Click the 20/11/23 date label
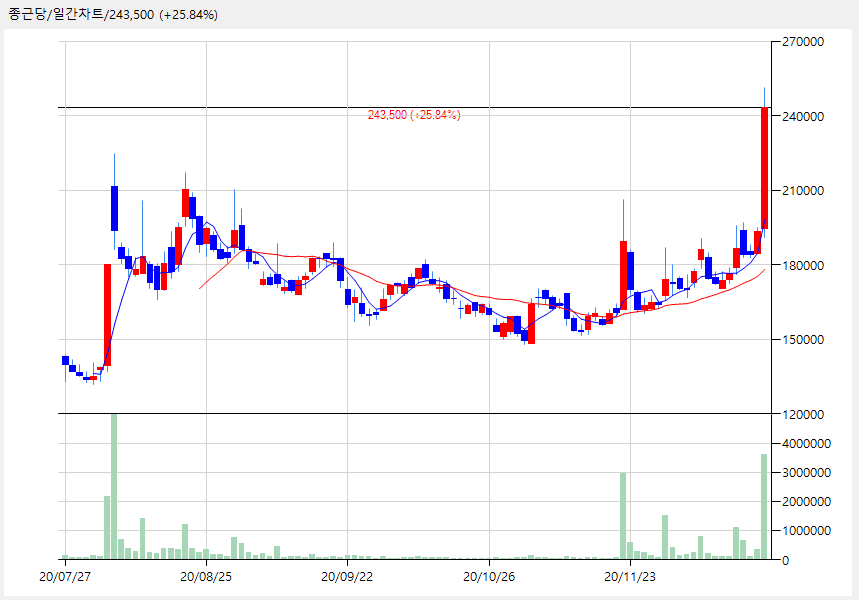 pos(630,577)
